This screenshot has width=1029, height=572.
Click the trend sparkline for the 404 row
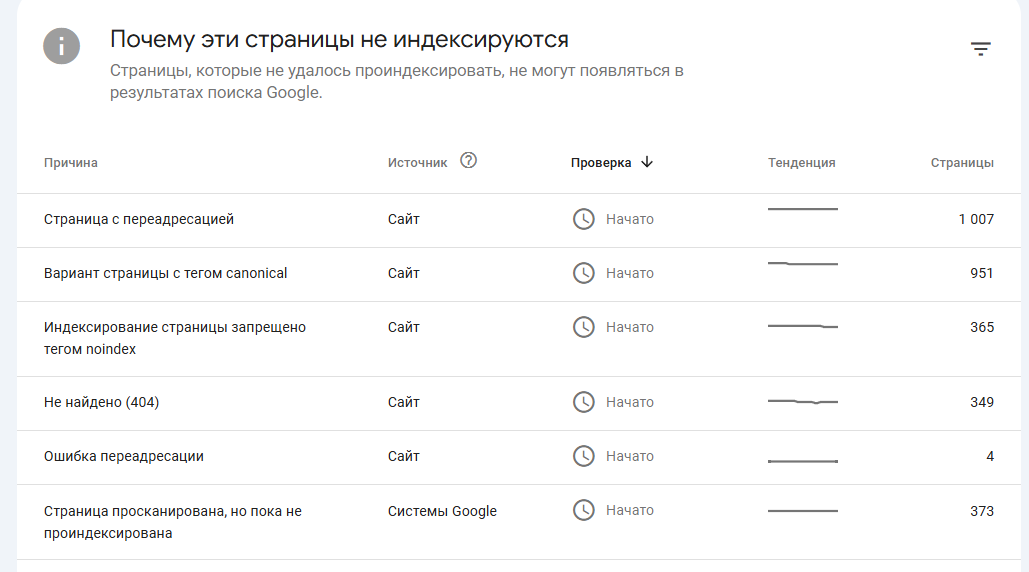click(803, 401)
